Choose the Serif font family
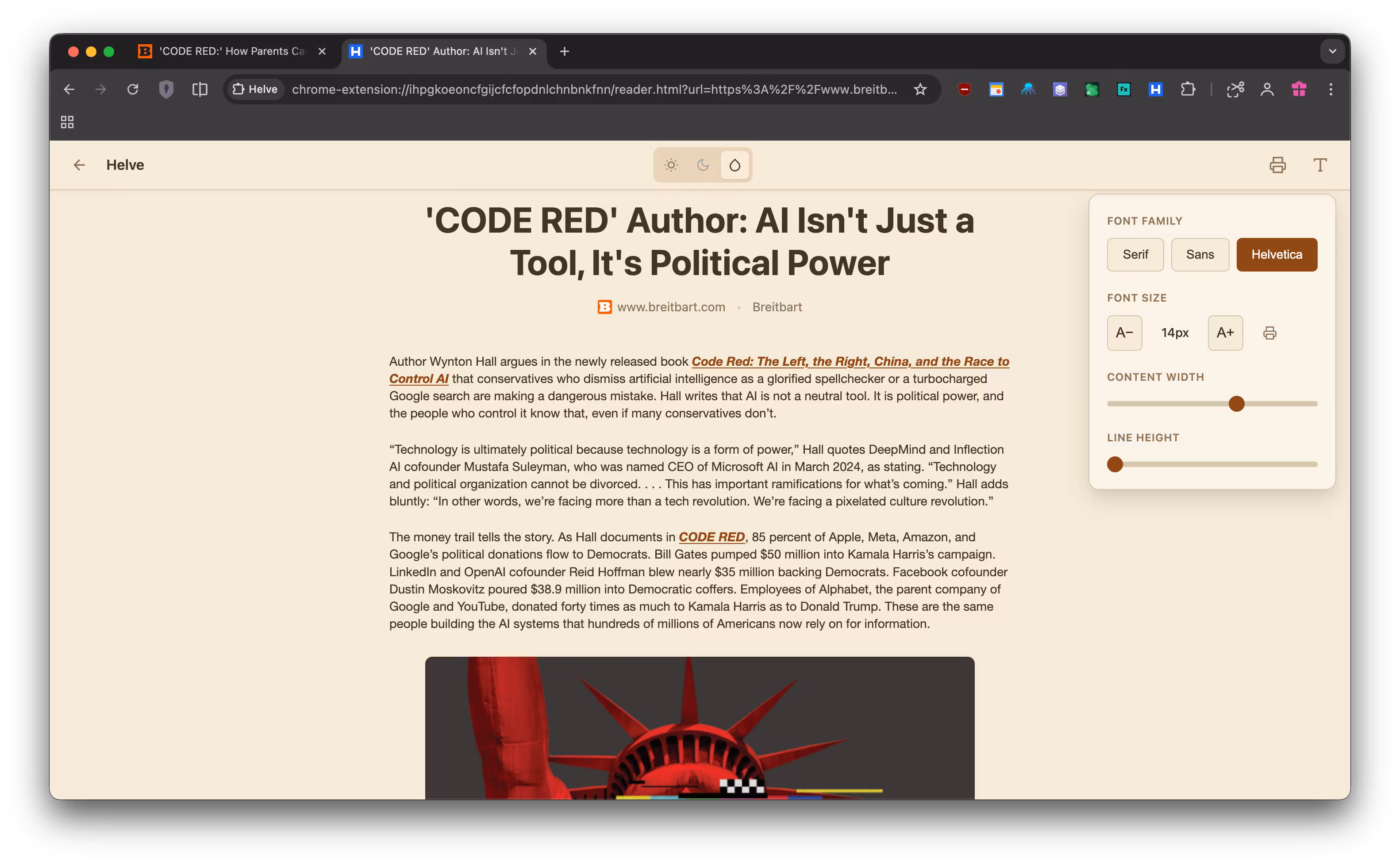 click(1135, 255)
